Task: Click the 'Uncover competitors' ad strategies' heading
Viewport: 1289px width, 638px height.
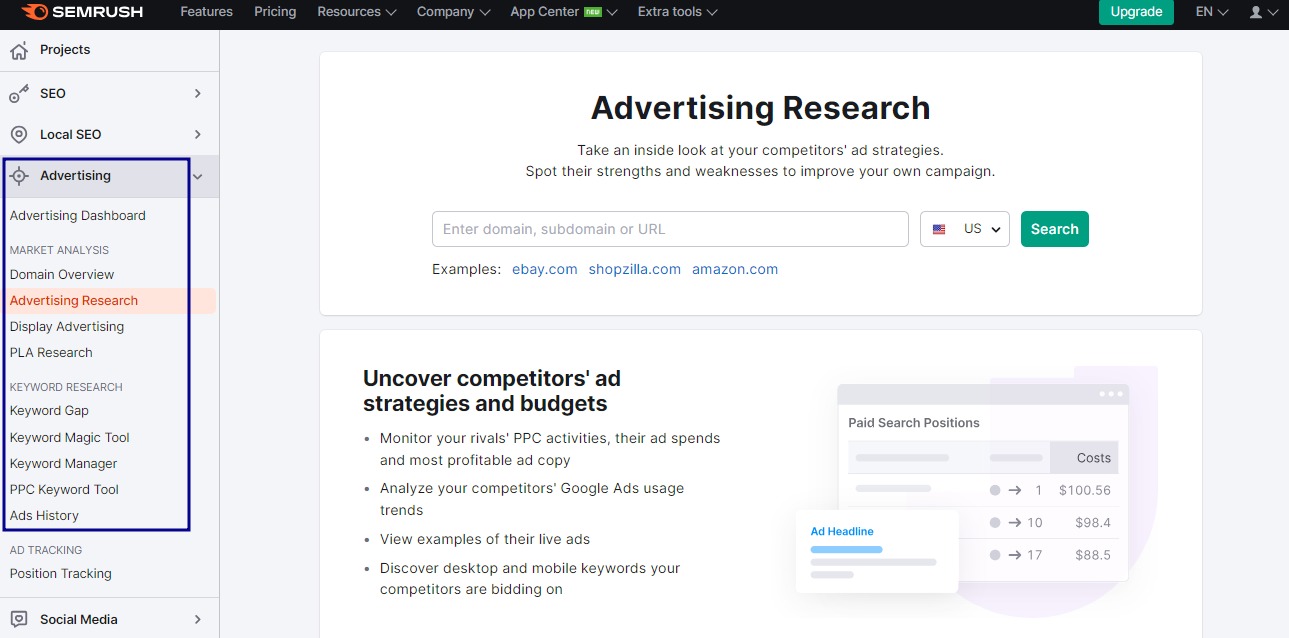Action: (492, 391)
